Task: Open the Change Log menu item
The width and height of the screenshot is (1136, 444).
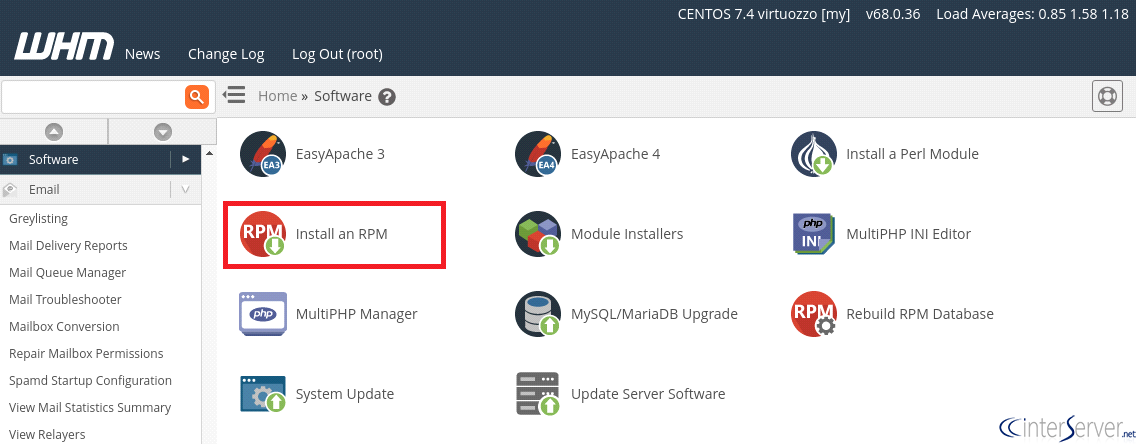Action: [226, 54]
